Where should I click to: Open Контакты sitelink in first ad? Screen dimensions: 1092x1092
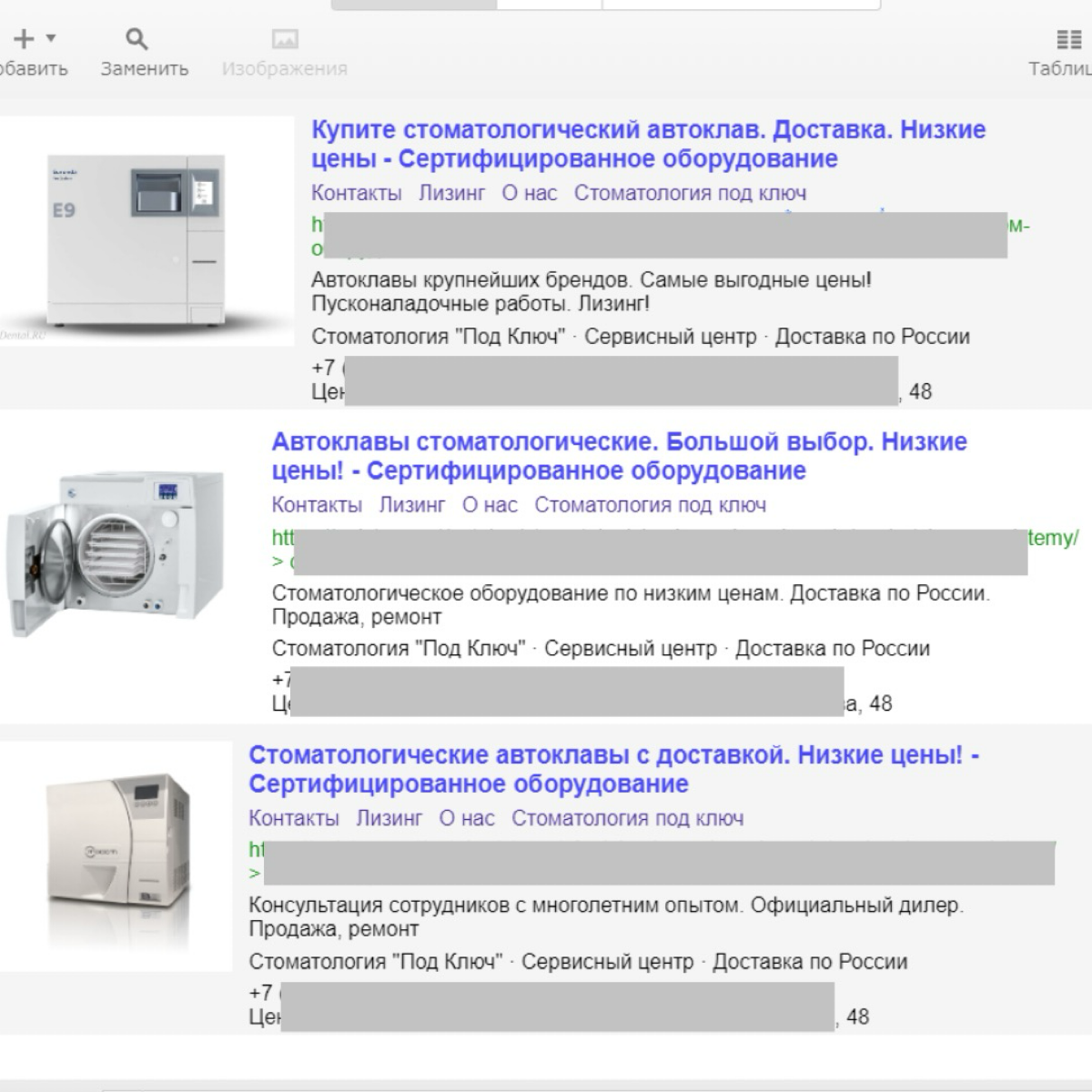tap(357, 193)
